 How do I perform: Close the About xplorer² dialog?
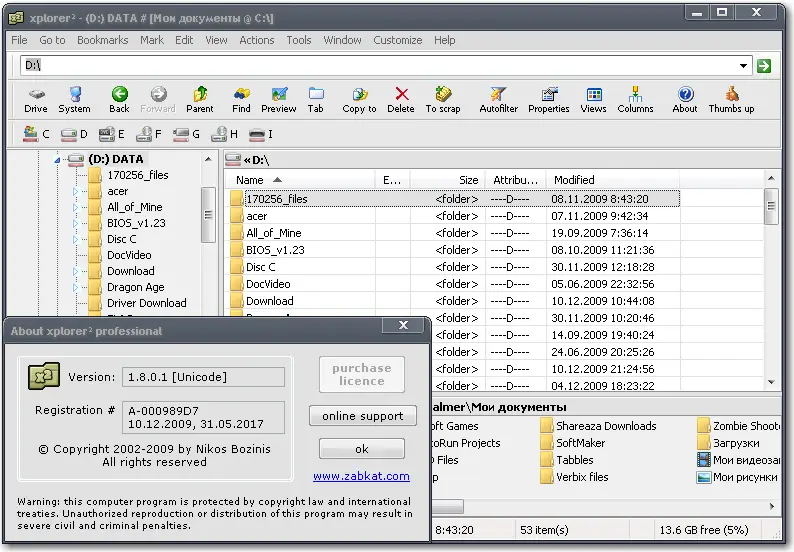(x=403, y=325)
